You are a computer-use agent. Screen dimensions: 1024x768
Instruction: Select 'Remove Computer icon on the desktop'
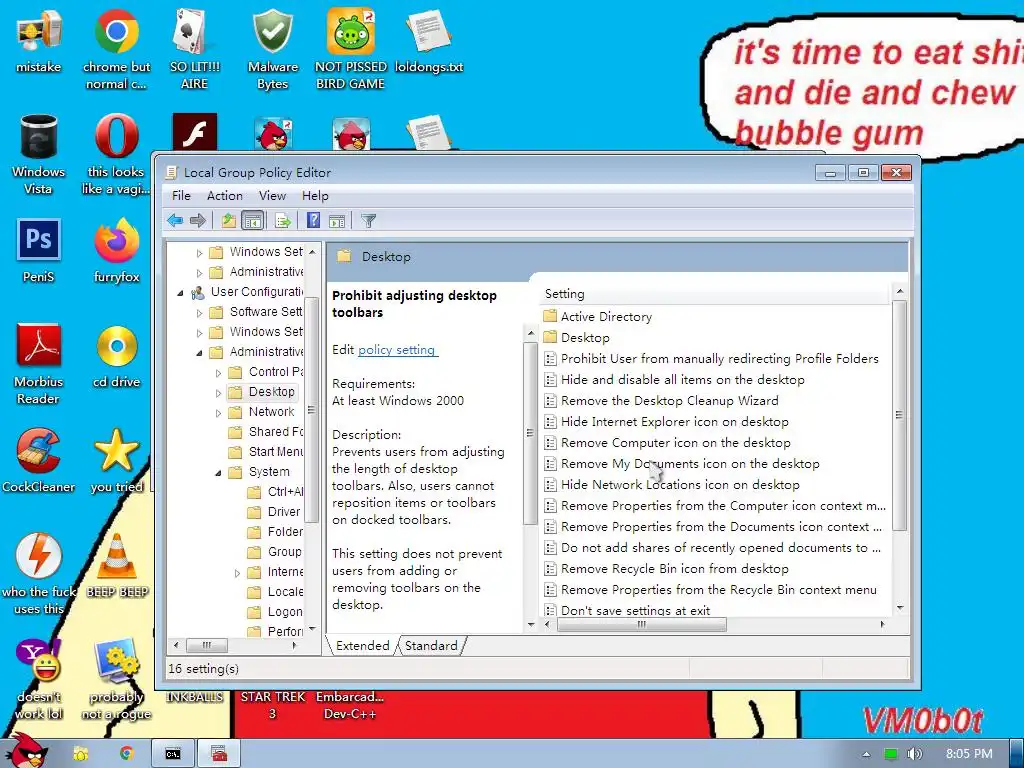(x=675, y=442)
